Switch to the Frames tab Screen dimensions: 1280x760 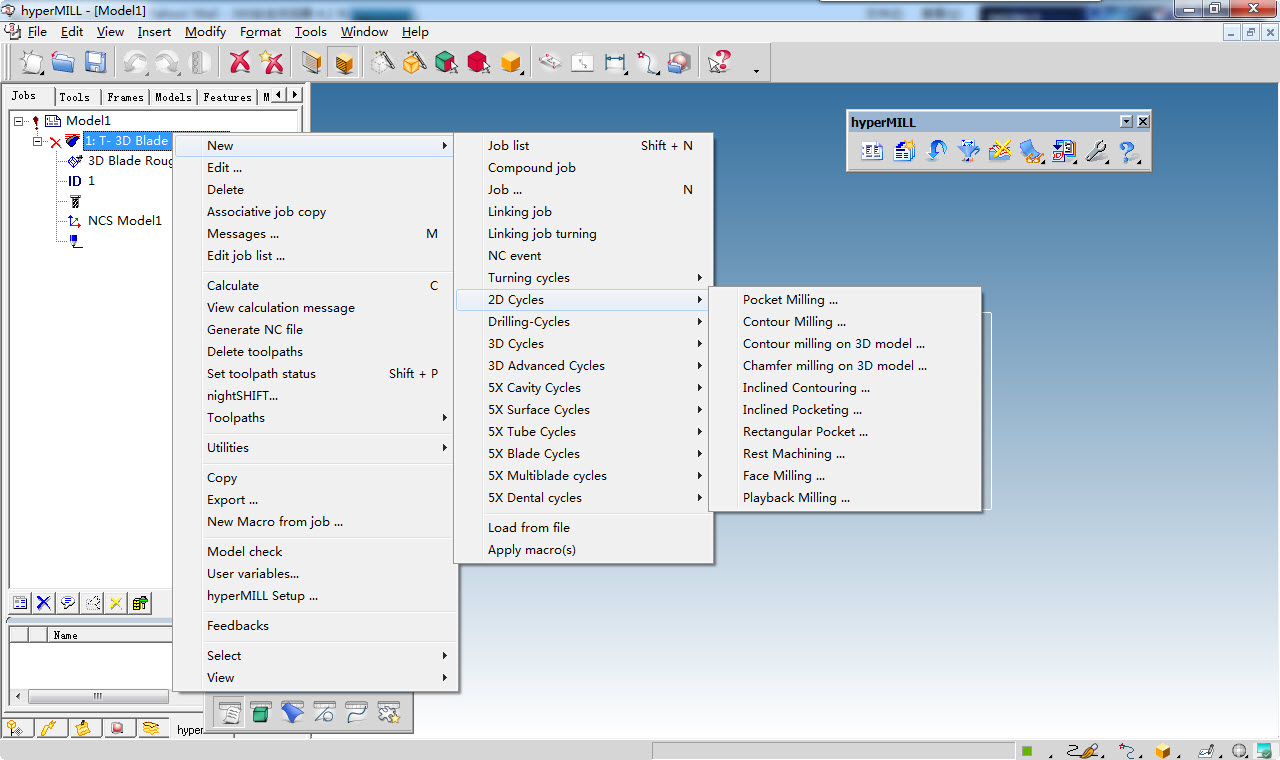[x=125, y=97]
